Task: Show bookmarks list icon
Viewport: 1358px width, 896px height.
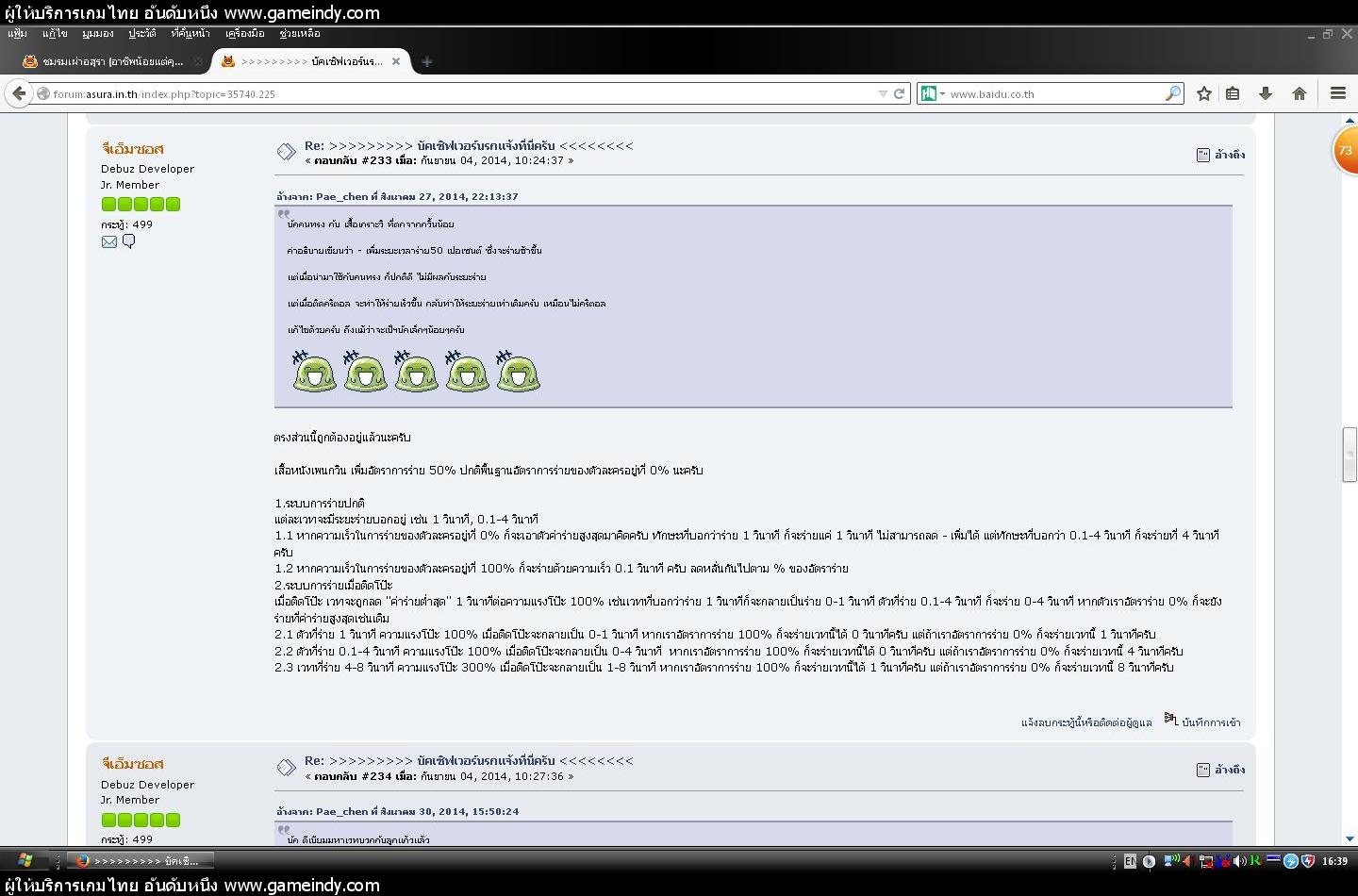Action: (1233, 93)
